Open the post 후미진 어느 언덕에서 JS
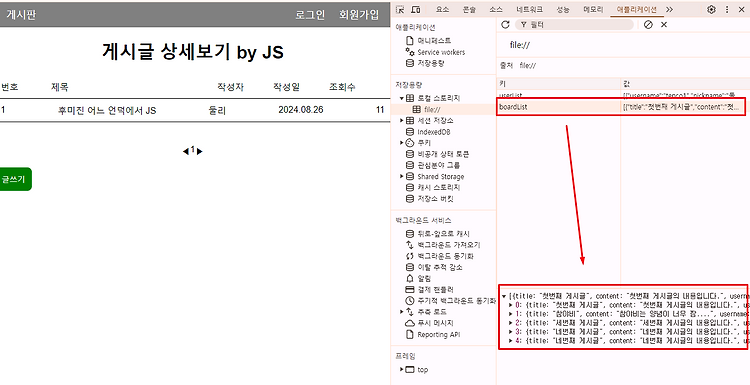750x385 pixels. (x=107, y=110)
